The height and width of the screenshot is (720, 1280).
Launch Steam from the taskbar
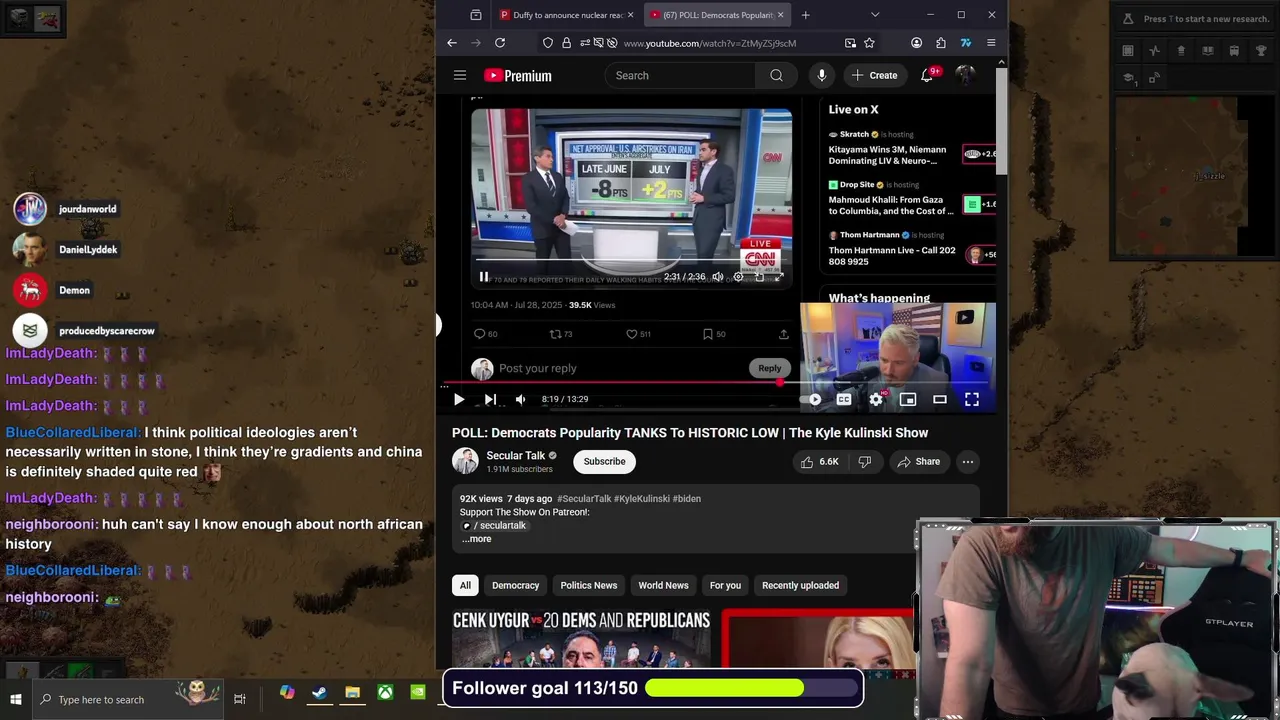click(x=319, y=693)
